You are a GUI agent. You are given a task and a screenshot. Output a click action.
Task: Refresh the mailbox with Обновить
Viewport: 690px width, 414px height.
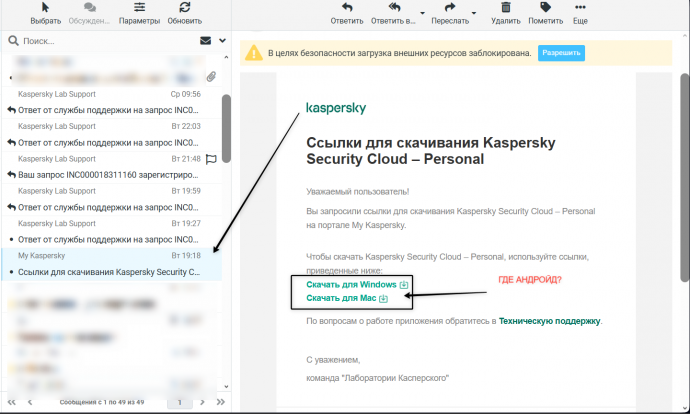185,13
